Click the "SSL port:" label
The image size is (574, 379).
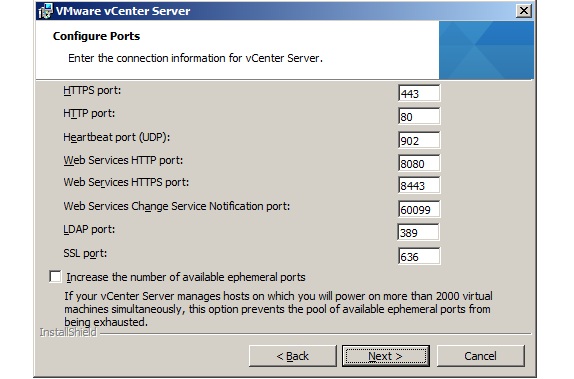pyautogui.click(x=85, y=253)
